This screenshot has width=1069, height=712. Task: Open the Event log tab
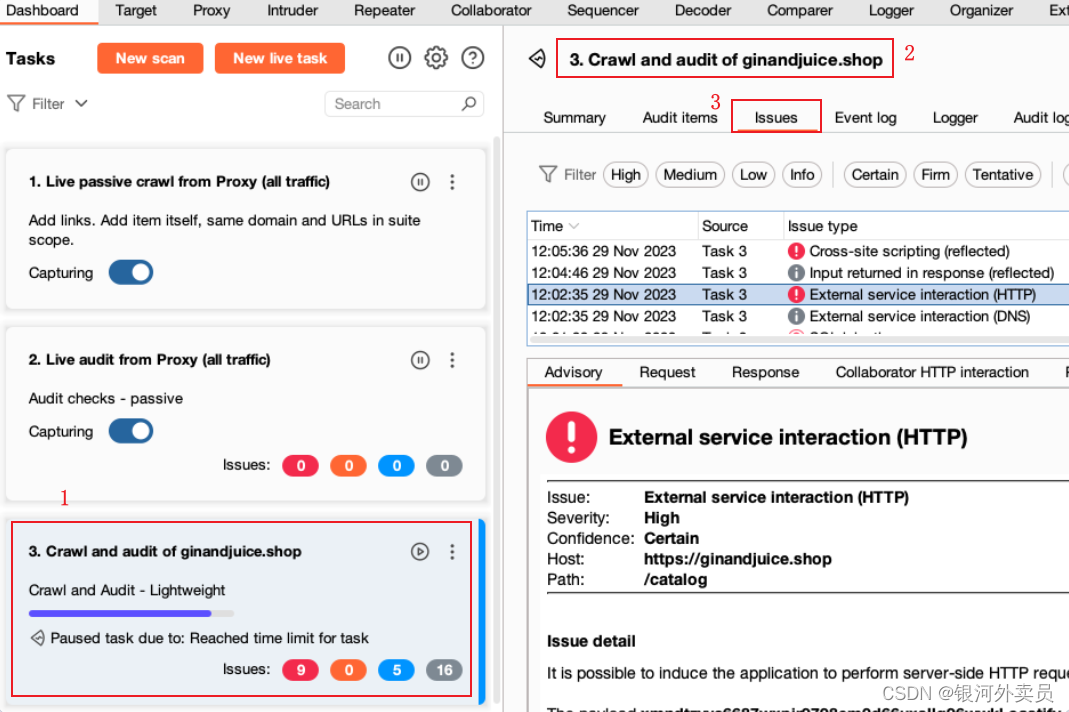pyautogui.click(x=865, y=117)
